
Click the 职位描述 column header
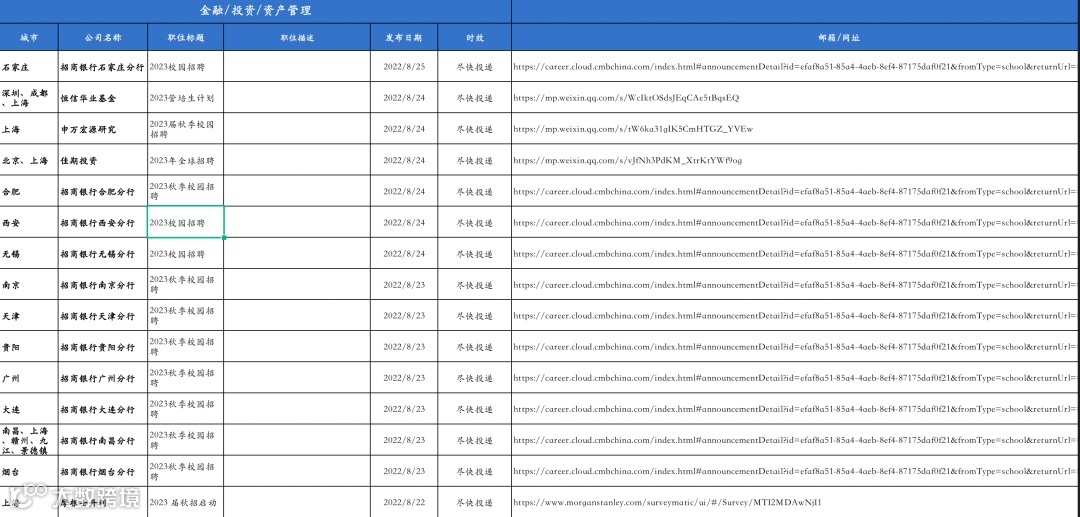tap(297, 37)
